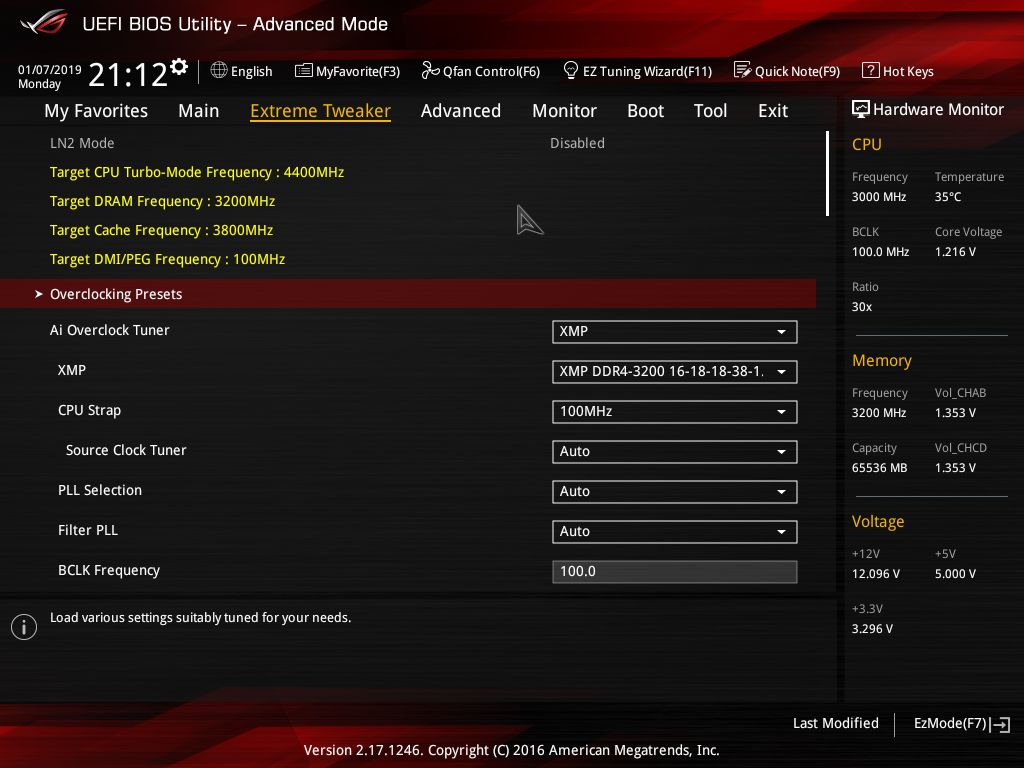Viewport: 1024px width, 768px height.
Task: Show the Hot Keys list
Action: [x=898, y=71]
